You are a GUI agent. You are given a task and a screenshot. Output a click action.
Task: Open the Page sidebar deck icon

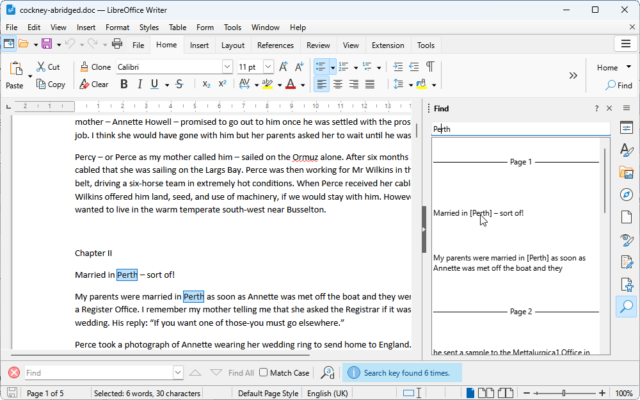[626, 217]
